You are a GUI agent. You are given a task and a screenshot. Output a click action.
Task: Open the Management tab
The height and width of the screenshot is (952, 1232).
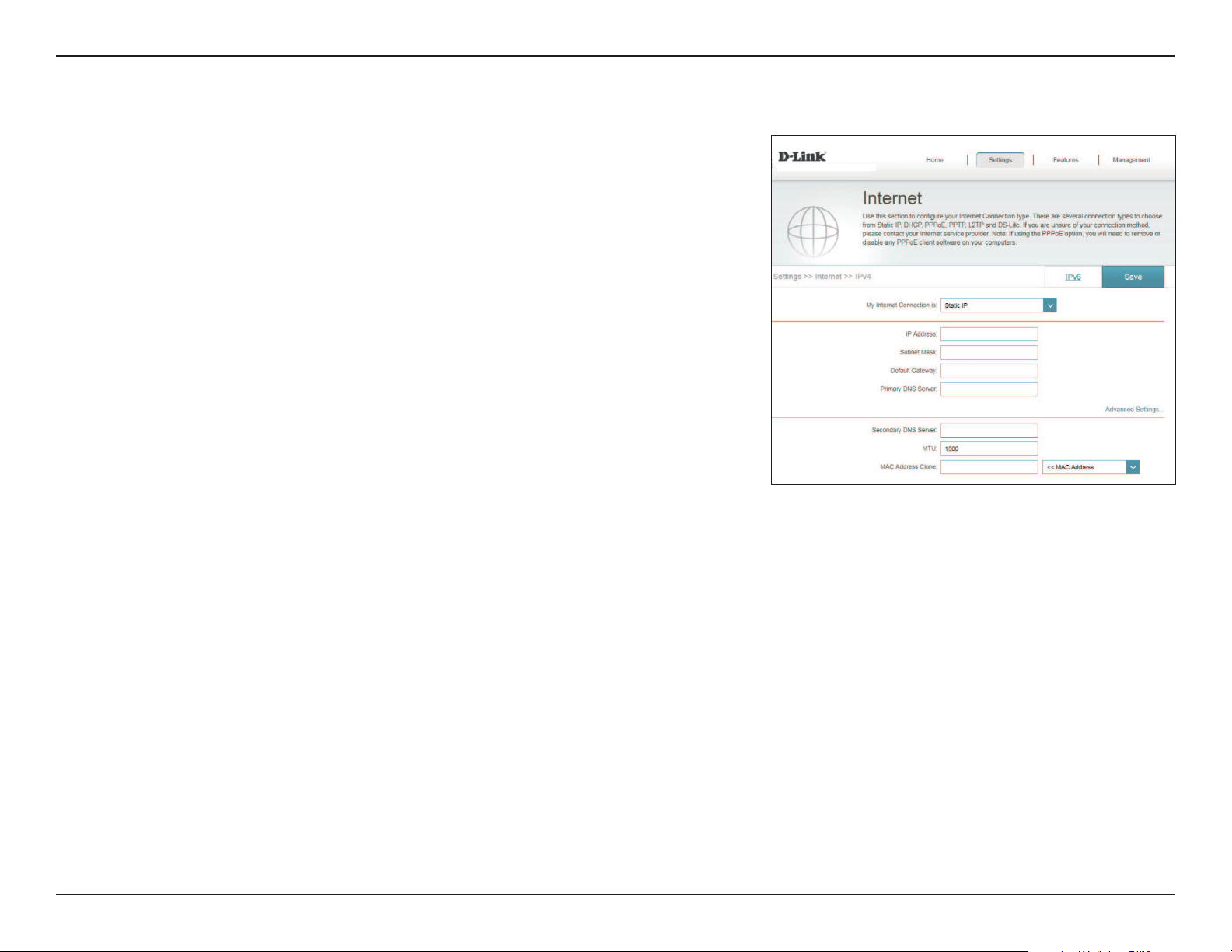(x=1131, y=160)
